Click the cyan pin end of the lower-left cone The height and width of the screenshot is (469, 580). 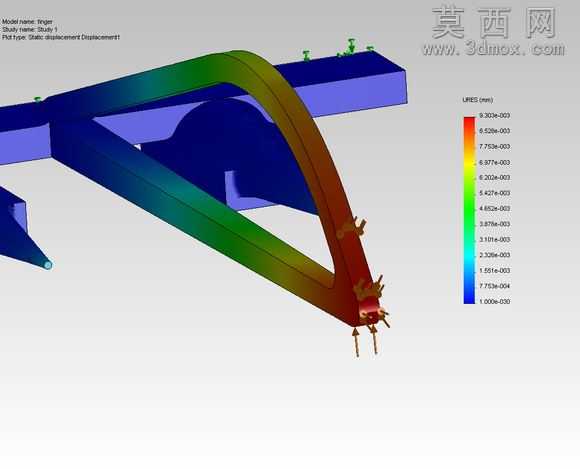[x=48, y=265]
